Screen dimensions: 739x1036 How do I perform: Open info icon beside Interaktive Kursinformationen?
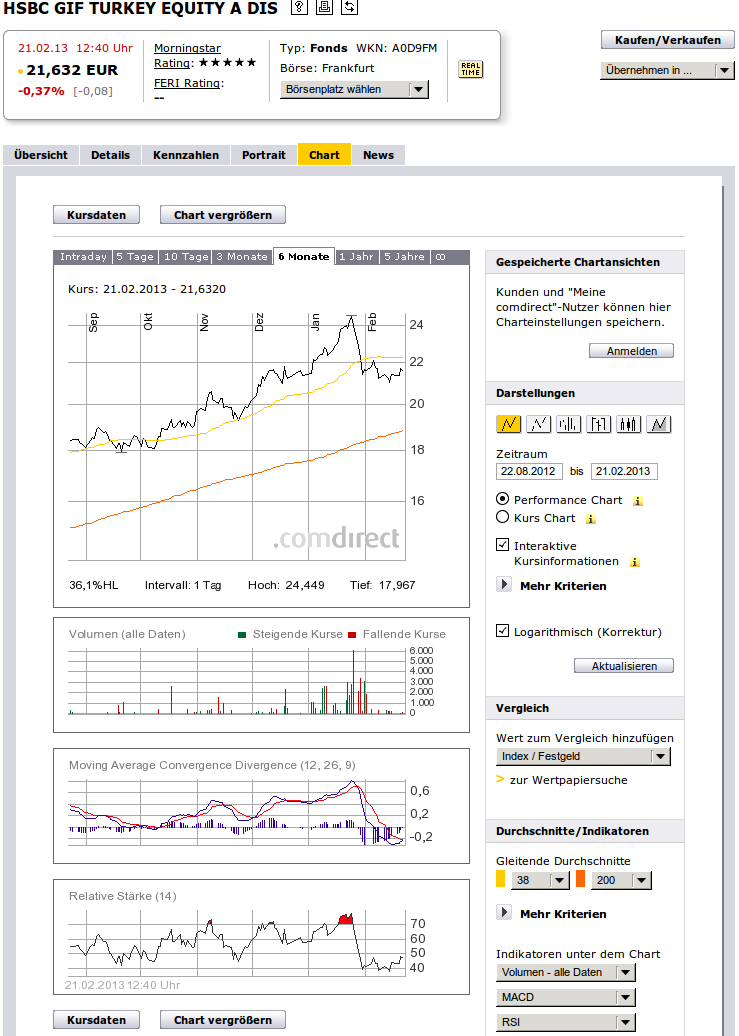[x=635, y=562]
